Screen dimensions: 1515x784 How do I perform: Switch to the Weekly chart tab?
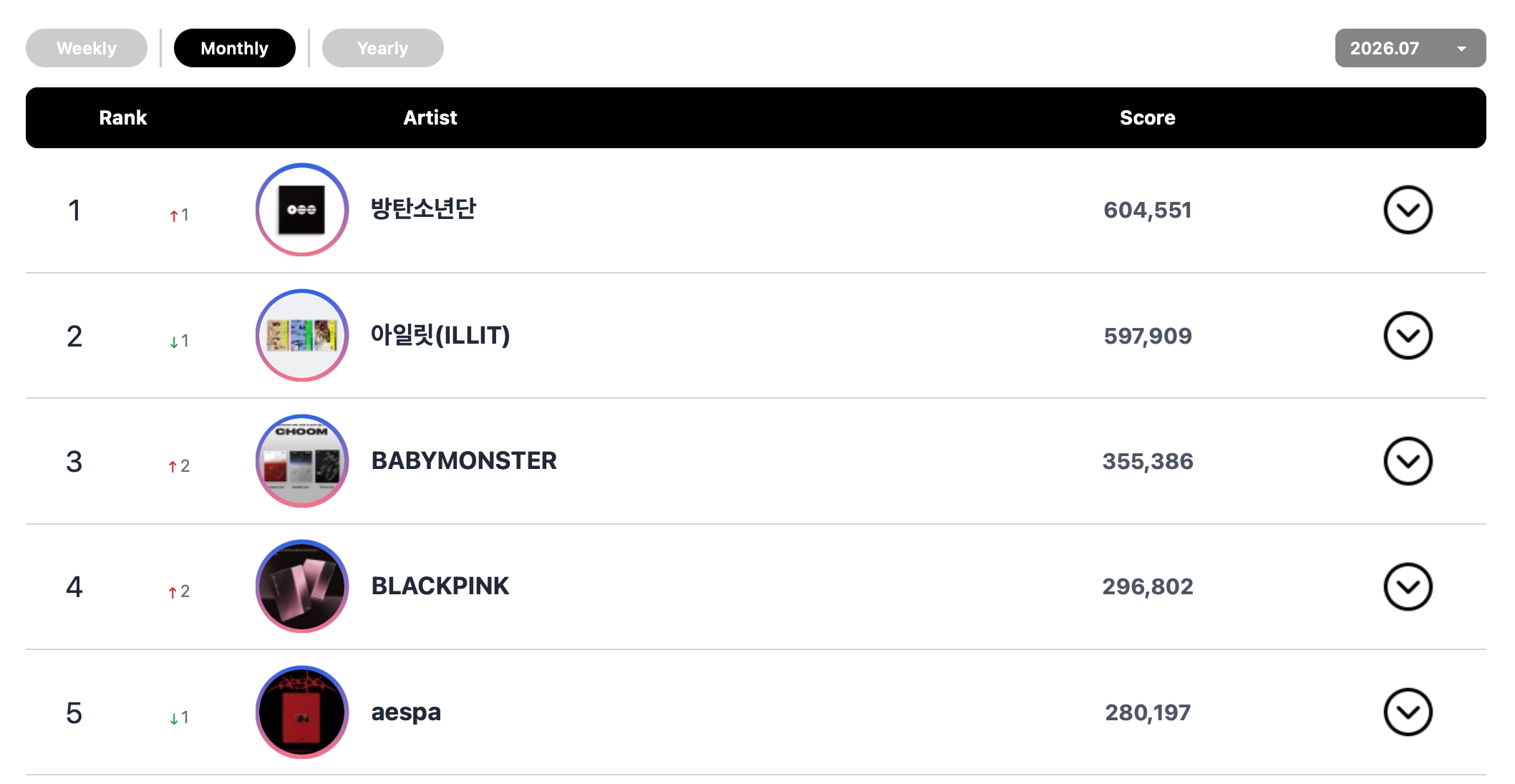87,48
